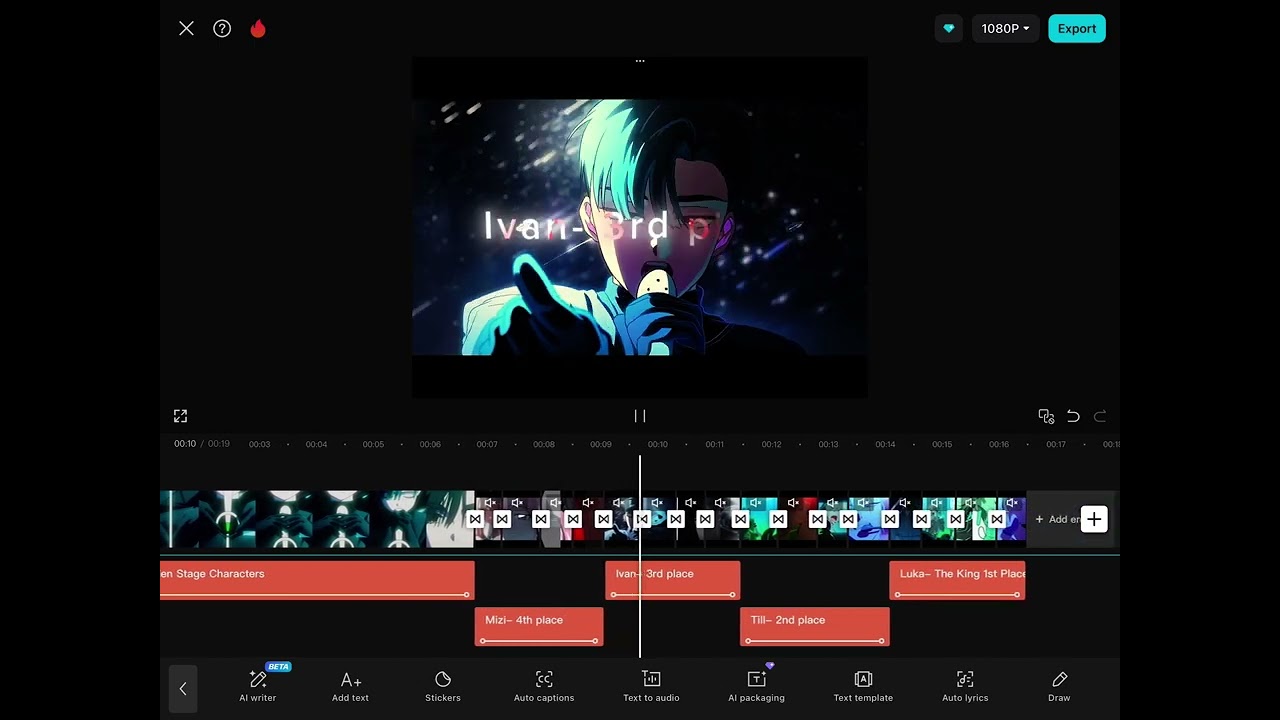The height and width of the screenshot is (720, 1280).
Task: Select the 'Mizi- 4th place' text clip
Action: tap(539, 626)
